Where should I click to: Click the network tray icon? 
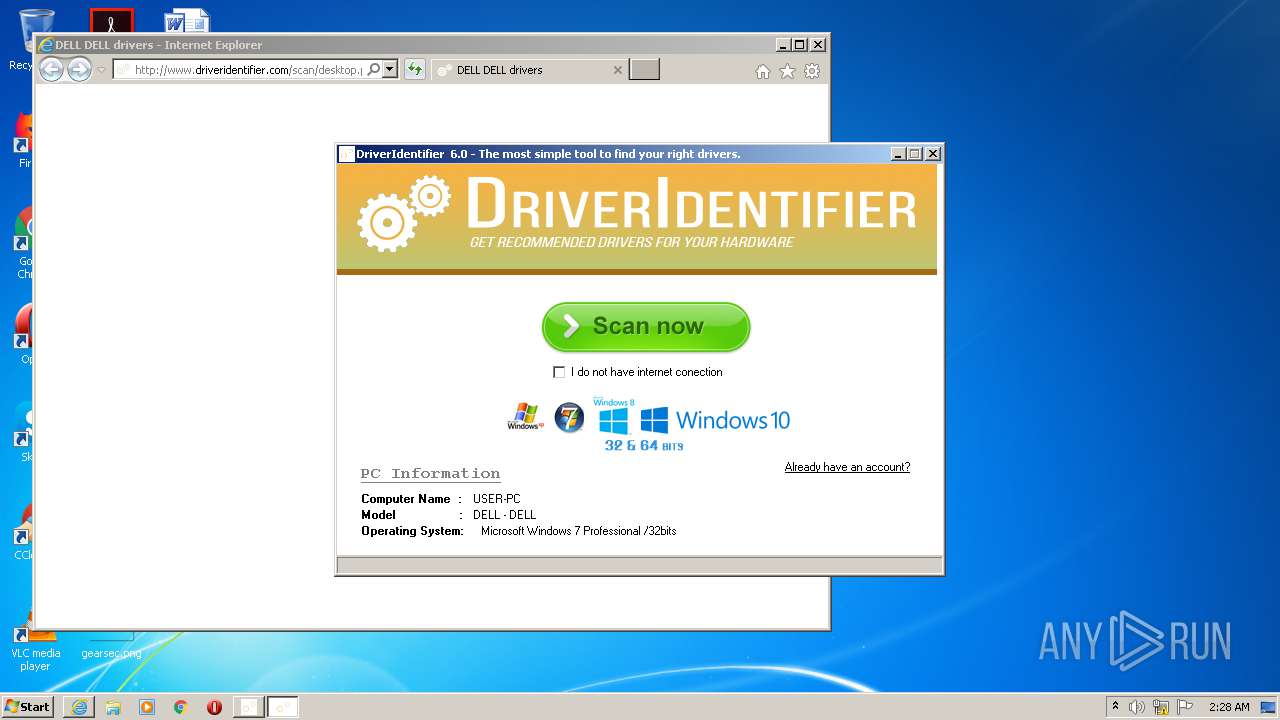[x=1161, y=707]
